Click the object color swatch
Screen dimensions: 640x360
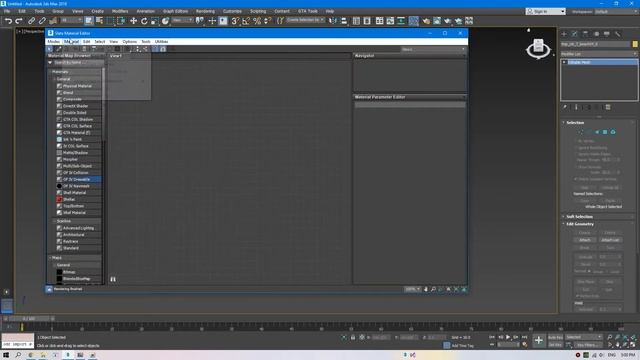tap(635, 44)
